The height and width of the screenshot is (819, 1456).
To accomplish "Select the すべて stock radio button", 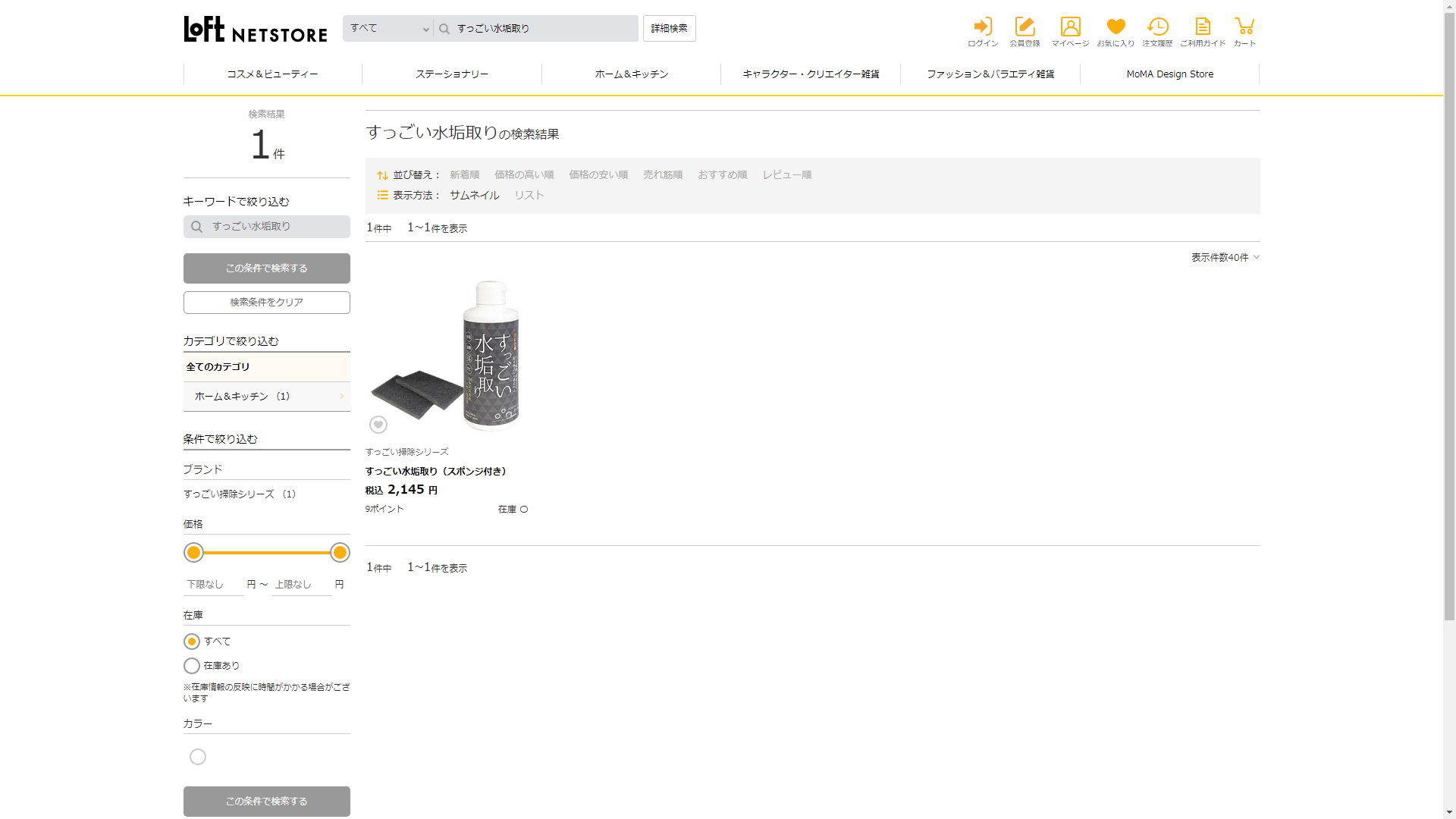I will point(192,642).
